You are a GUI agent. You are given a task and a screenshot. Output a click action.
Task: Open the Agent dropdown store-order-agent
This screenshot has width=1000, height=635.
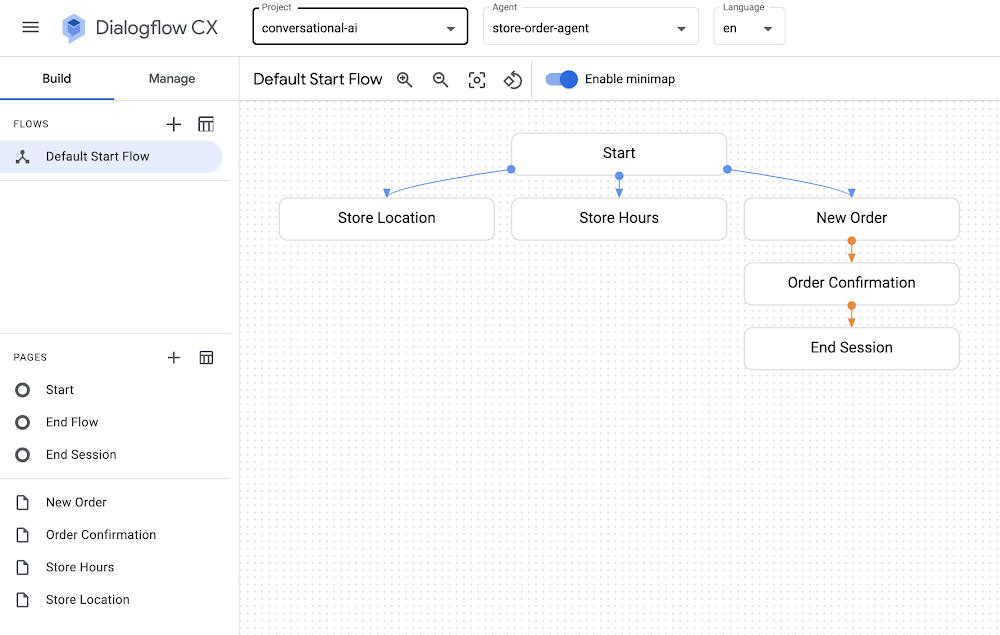591,27
